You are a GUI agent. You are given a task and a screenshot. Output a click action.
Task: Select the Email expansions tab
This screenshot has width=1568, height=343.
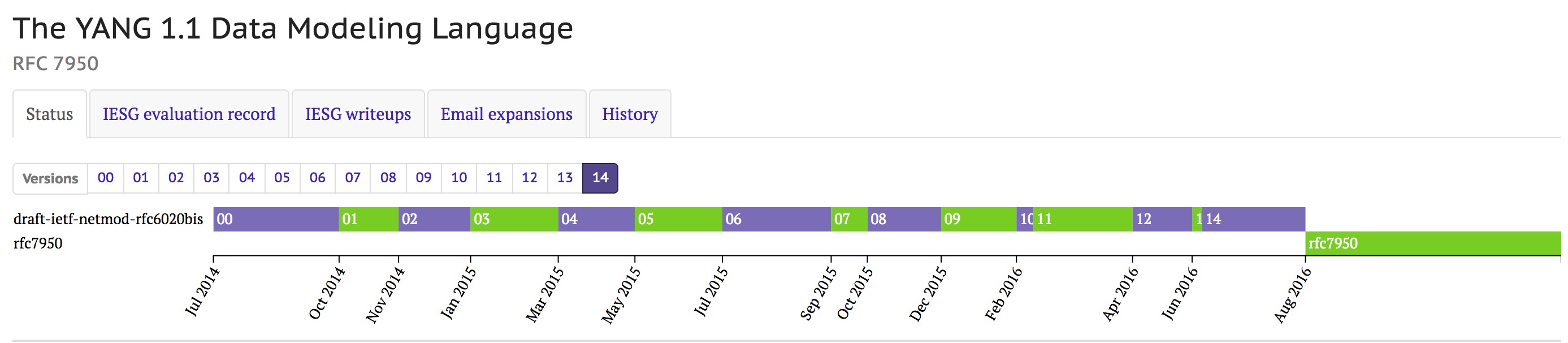pos(506,114)
